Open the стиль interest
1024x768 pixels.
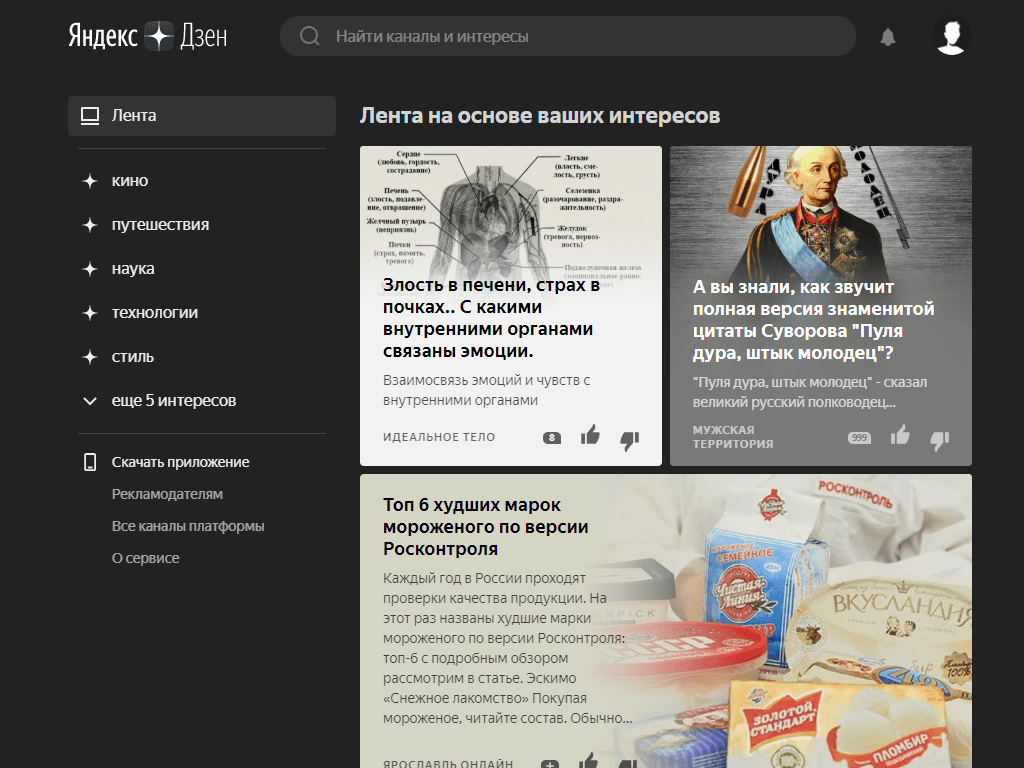click(x=133, y=357)
